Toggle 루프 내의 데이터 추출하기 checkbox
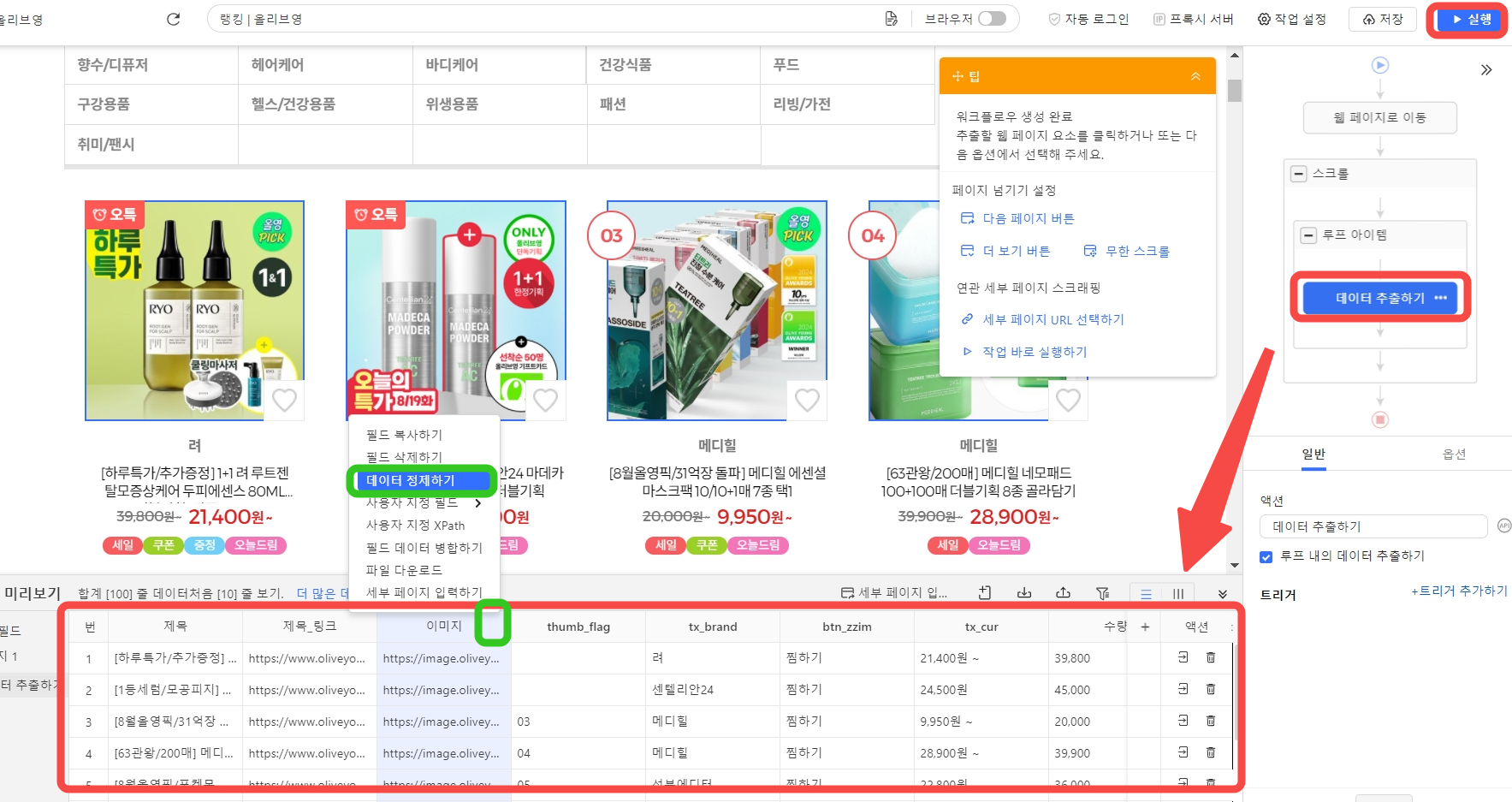 1266,556
